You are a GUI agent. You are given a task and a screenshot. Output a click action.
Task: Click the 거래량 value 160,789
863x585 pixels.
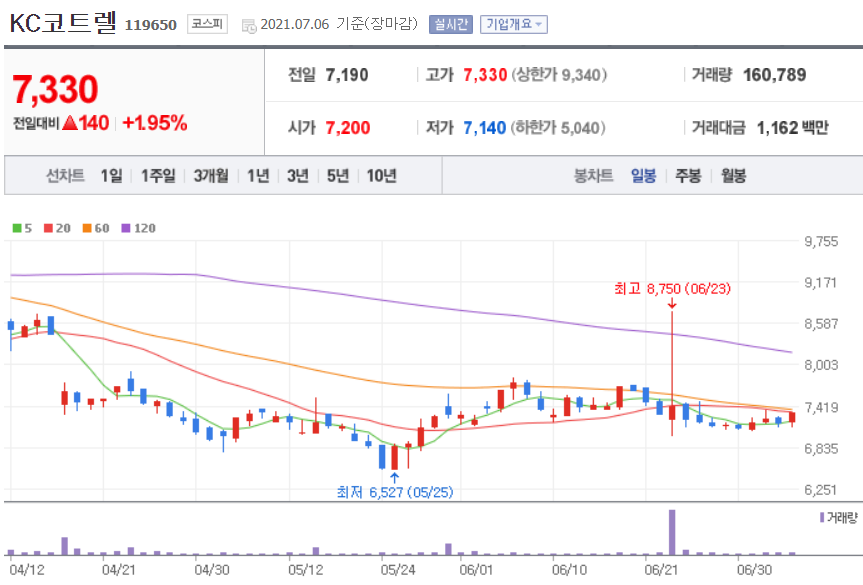774,75
